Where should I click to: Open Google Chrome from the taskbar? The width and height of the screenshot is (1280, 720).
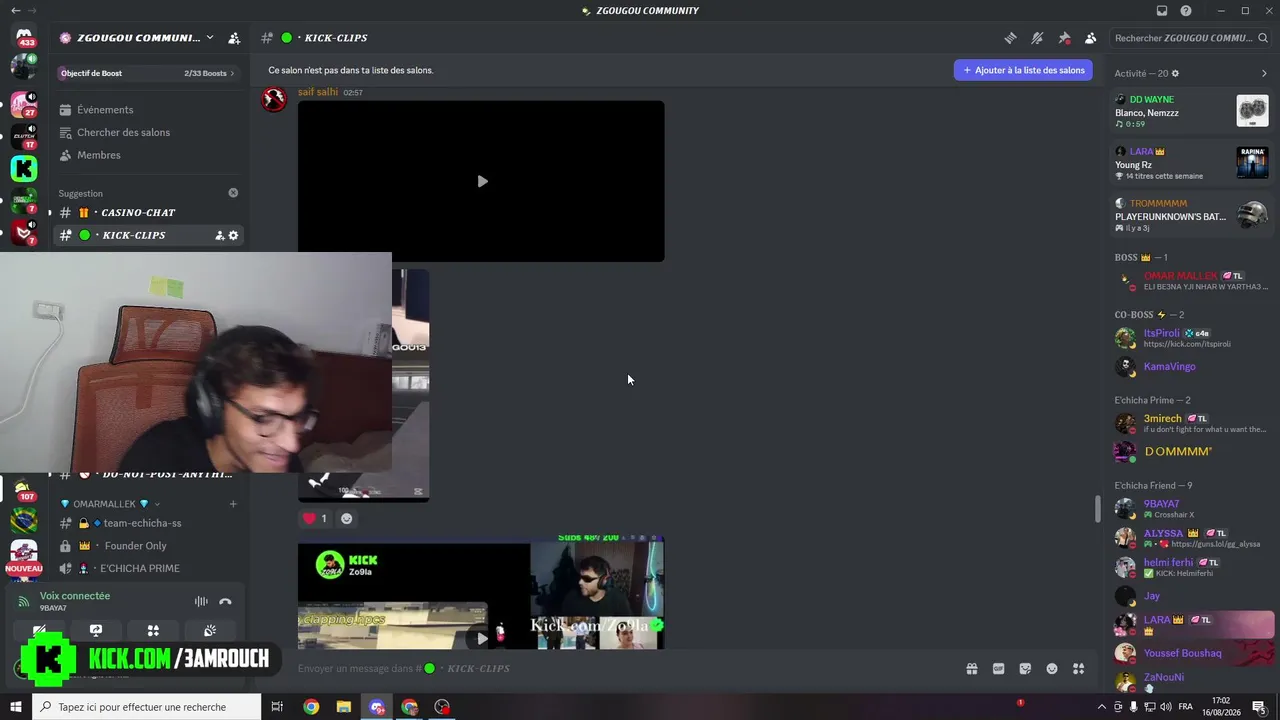[x=311, y=707]
